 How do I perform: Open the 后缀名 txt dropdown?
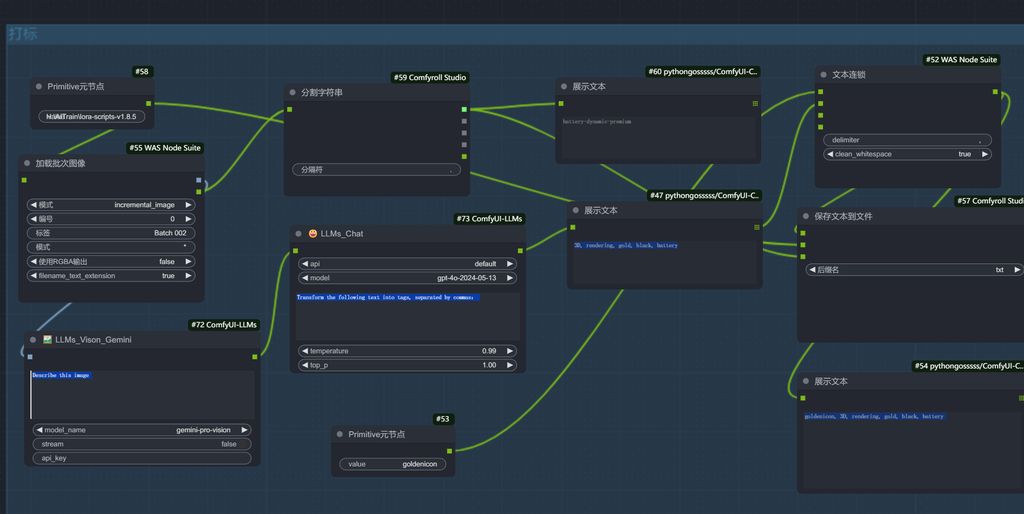914,270
